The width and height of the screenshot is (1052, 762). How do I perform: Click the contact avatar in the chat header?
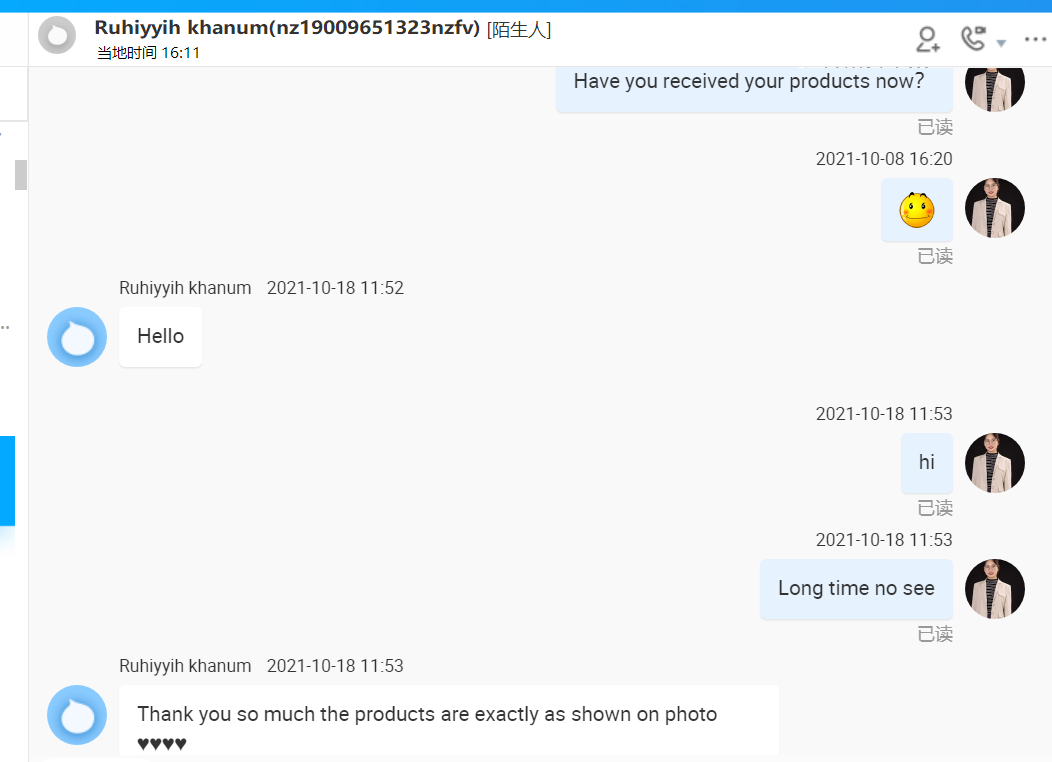[x=56, y=35]
